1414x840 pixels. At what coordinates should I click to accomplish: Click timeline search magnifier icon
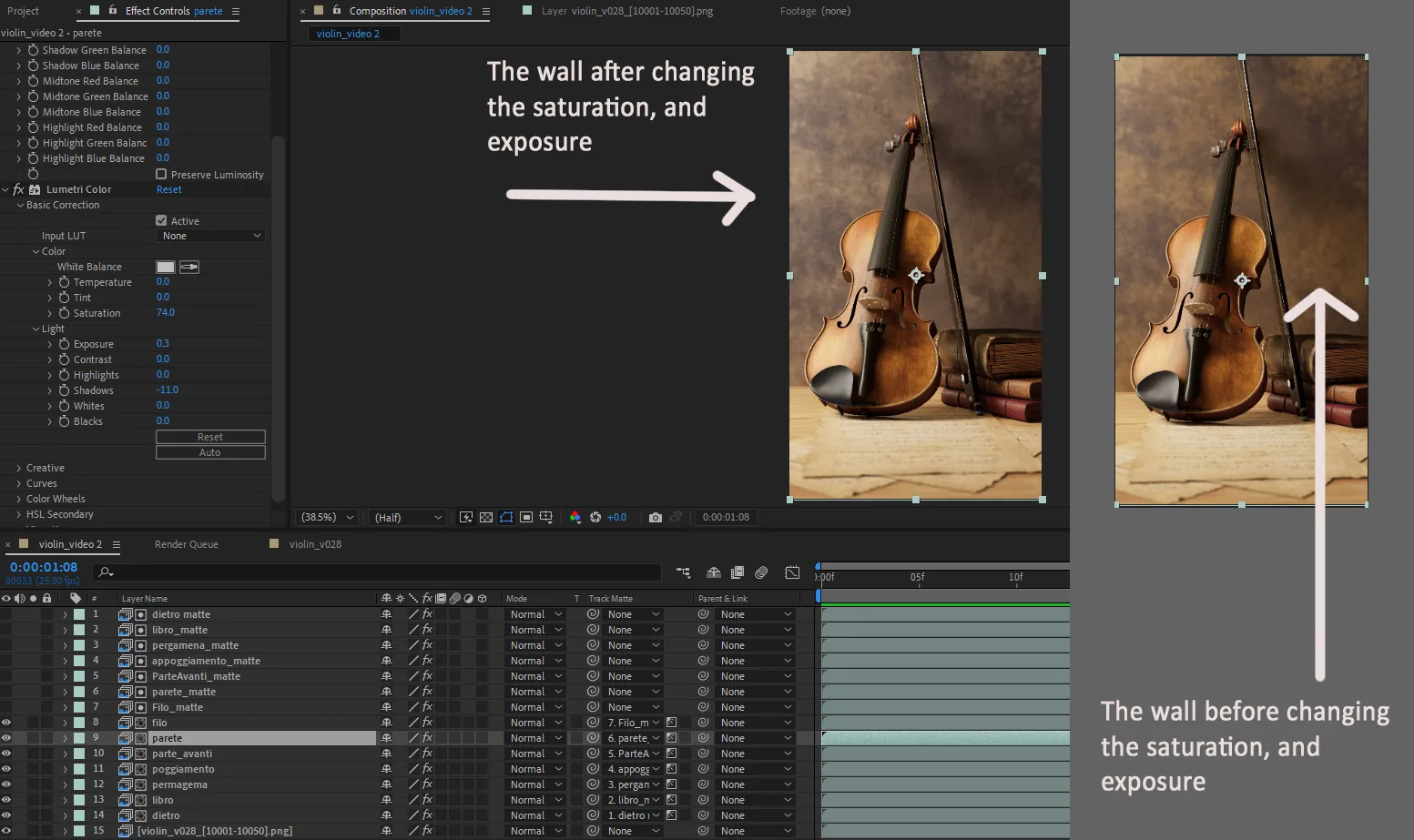(106, 572)
